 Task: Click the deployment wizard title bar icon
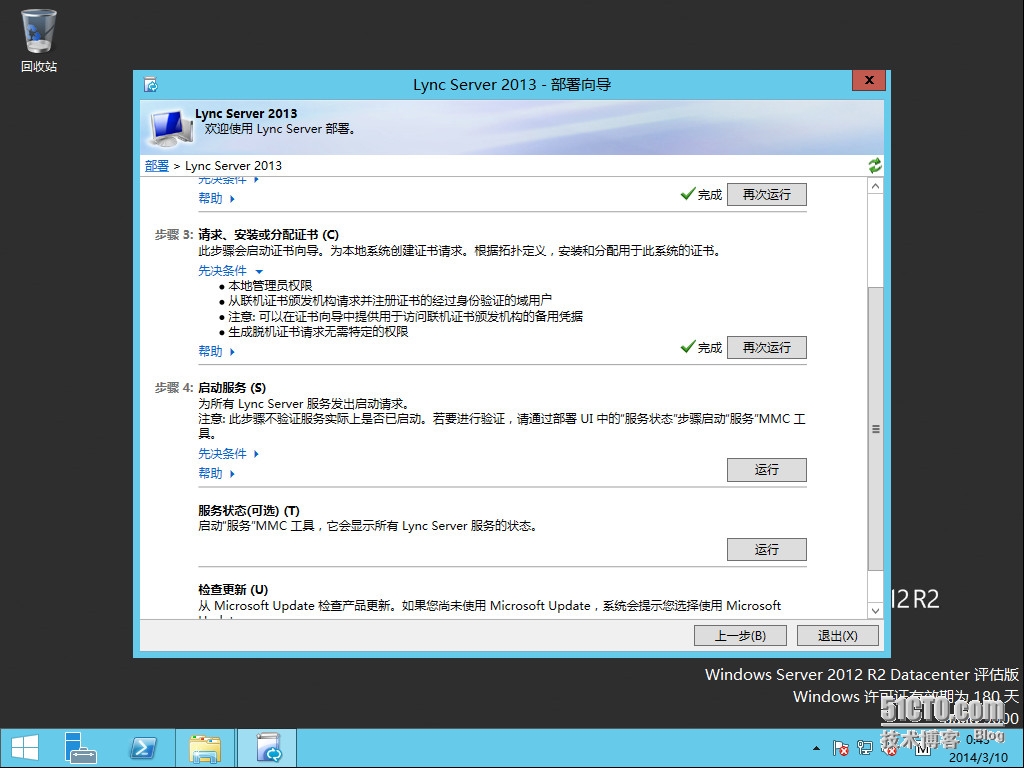tap(151, 85)
